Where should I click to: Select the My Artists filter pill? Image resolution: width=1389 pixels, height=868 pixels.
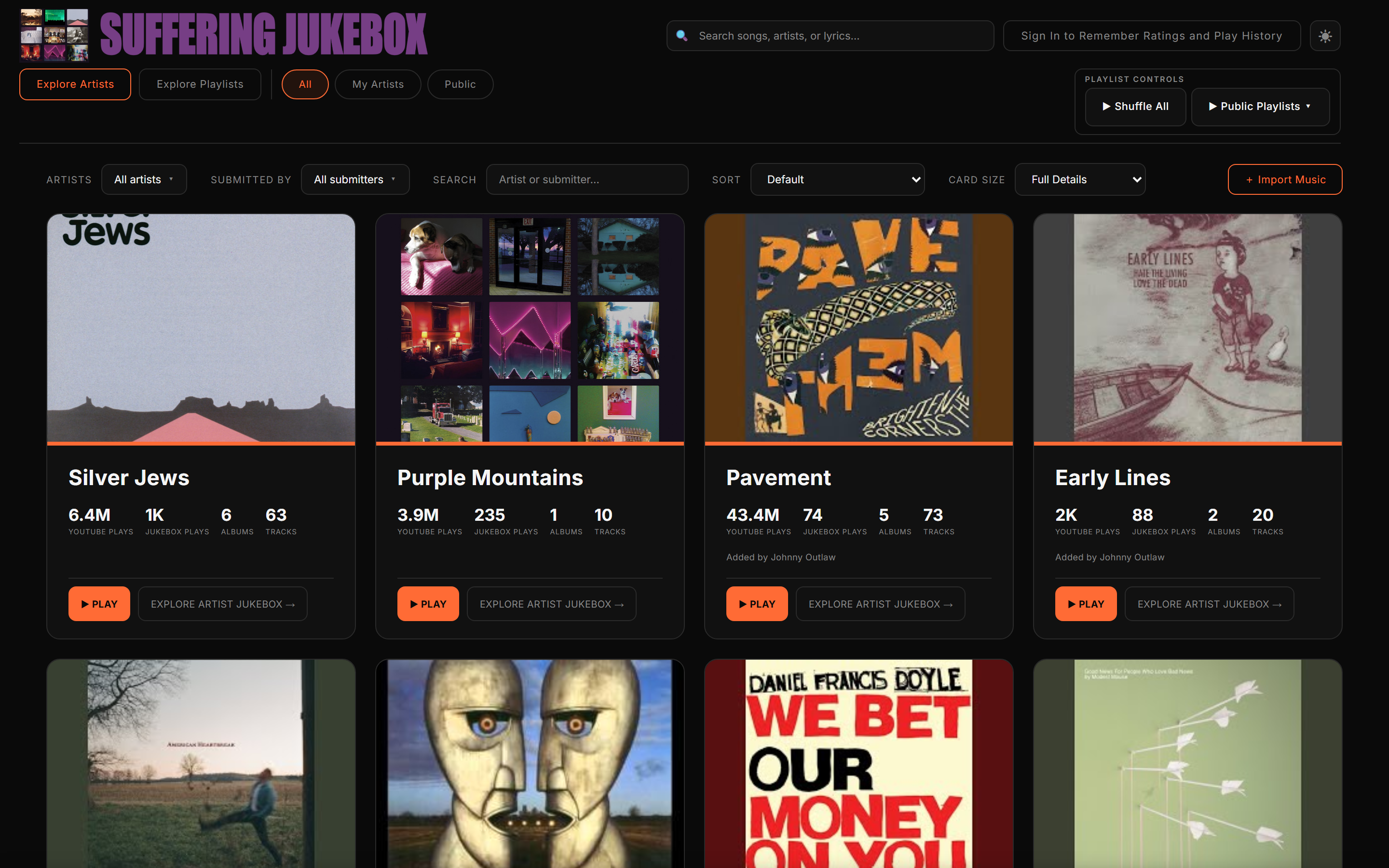click(x=378, y=84)
